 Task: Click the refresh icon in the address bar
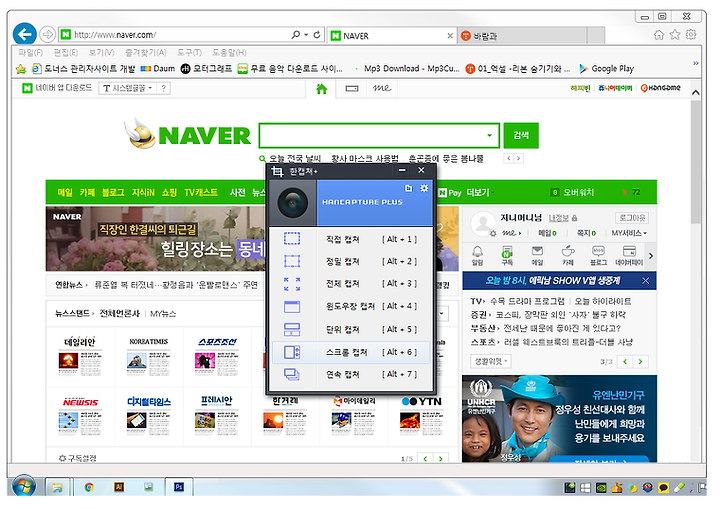pyautogui.click(x=317, y=34)
